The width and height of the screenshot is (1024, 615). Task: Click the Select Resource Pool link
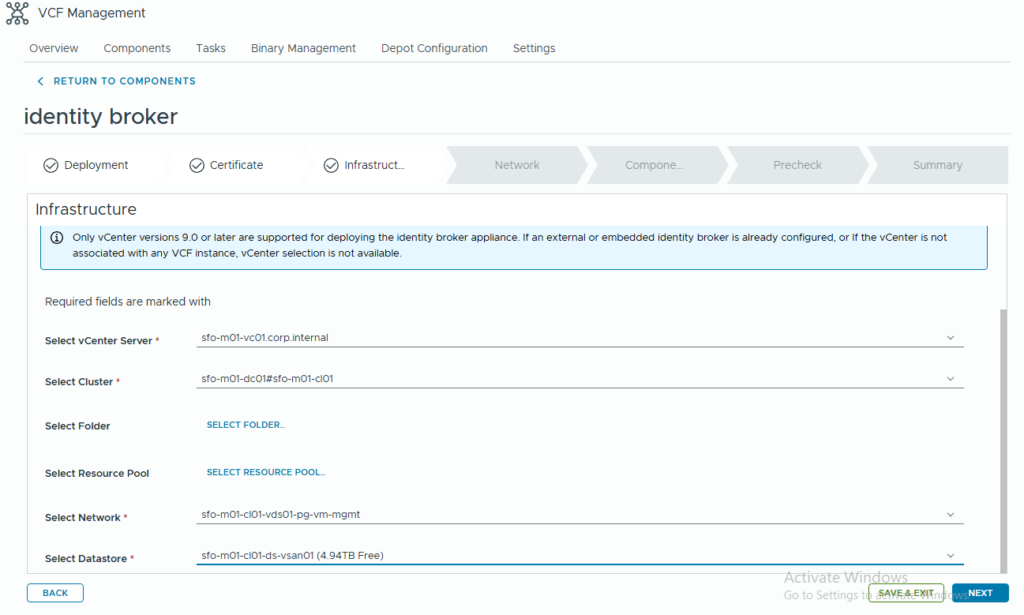pyautogui.click(x=266, y=472)
